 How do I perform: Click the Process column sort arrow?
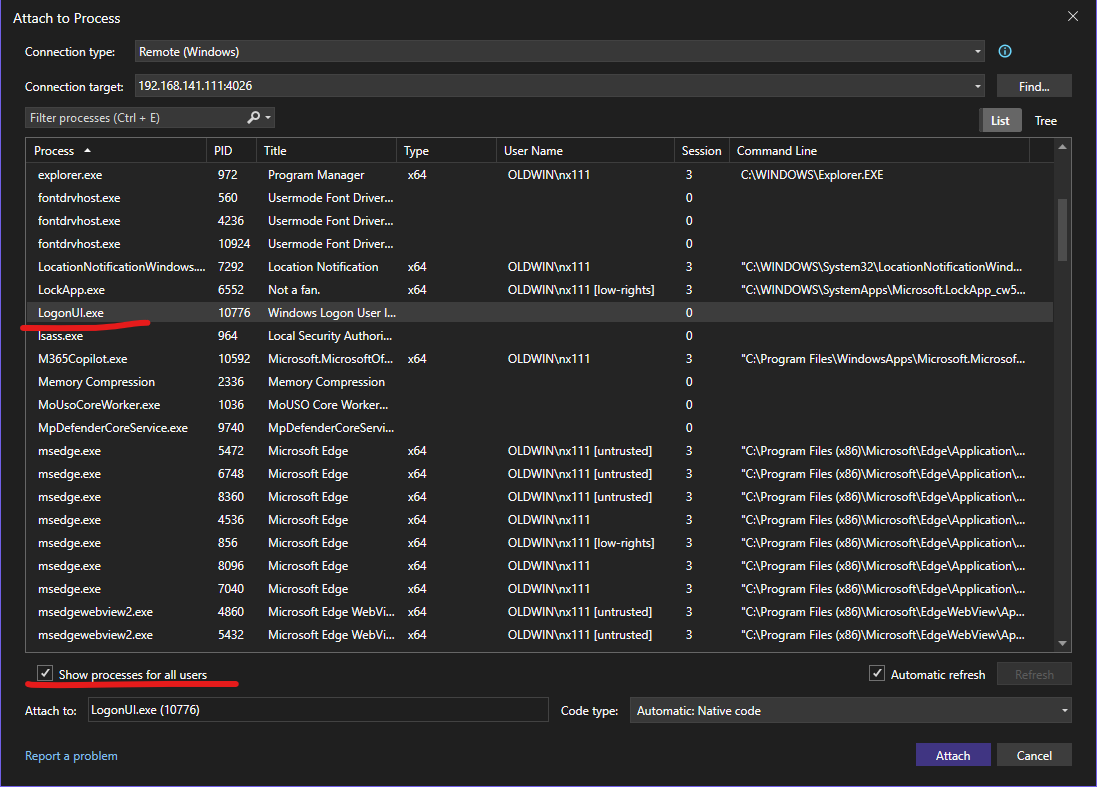(87, 151)
